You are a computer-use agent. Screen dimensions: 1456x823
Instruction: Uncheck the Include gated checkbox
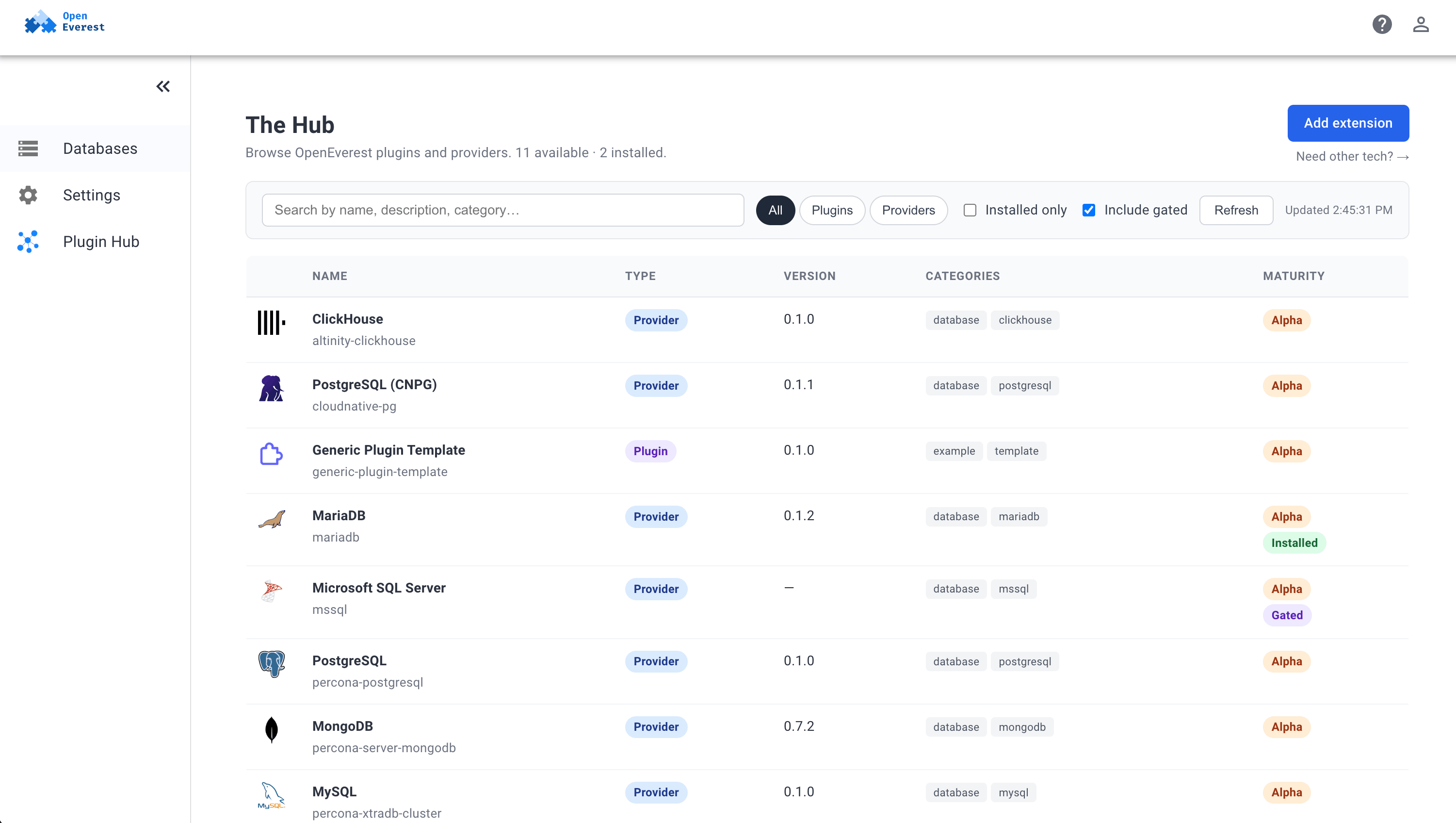[1088, 210]
